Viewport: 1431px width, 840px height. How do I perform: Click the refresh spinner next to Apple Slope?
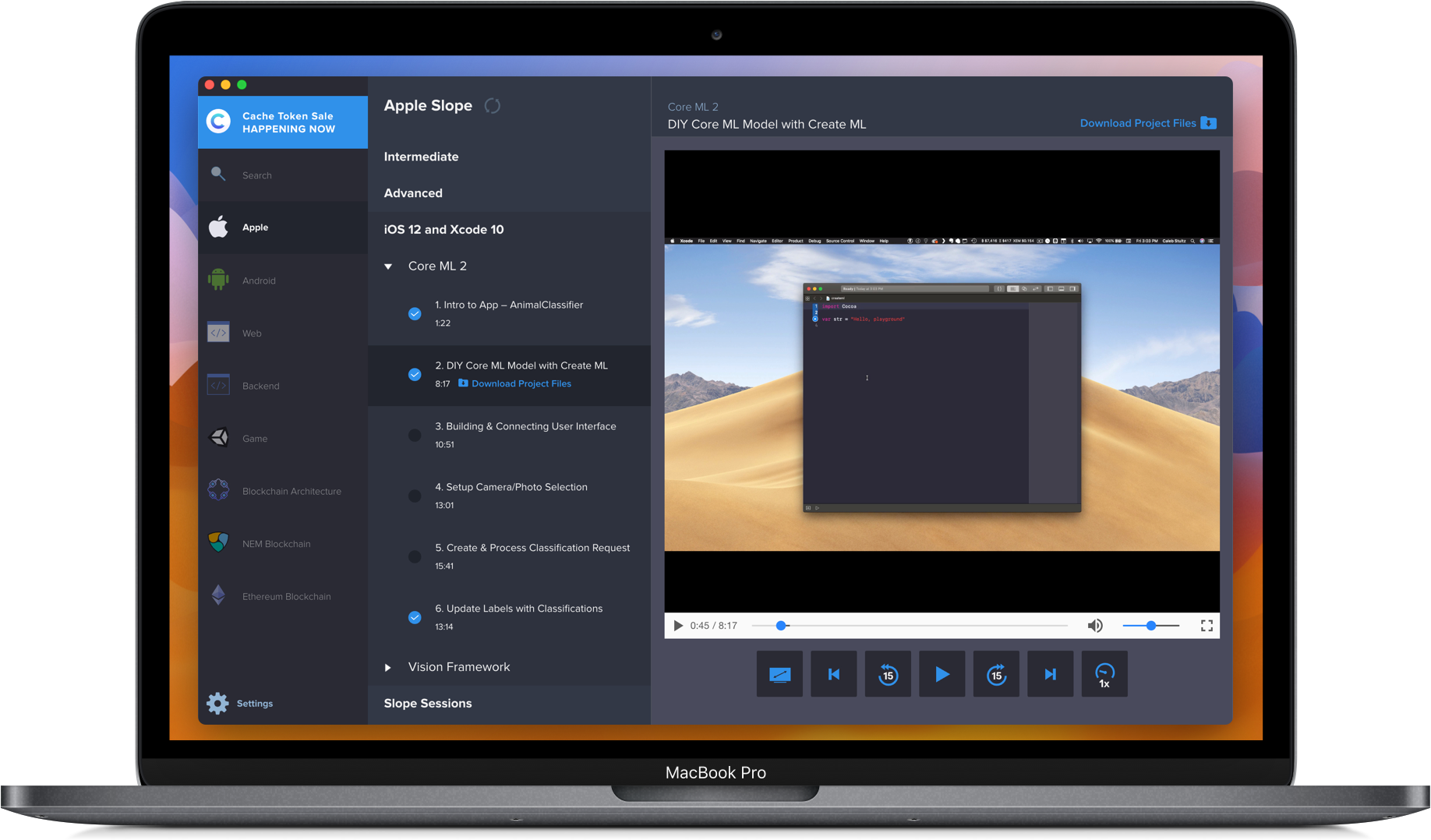tap(493, 105)
